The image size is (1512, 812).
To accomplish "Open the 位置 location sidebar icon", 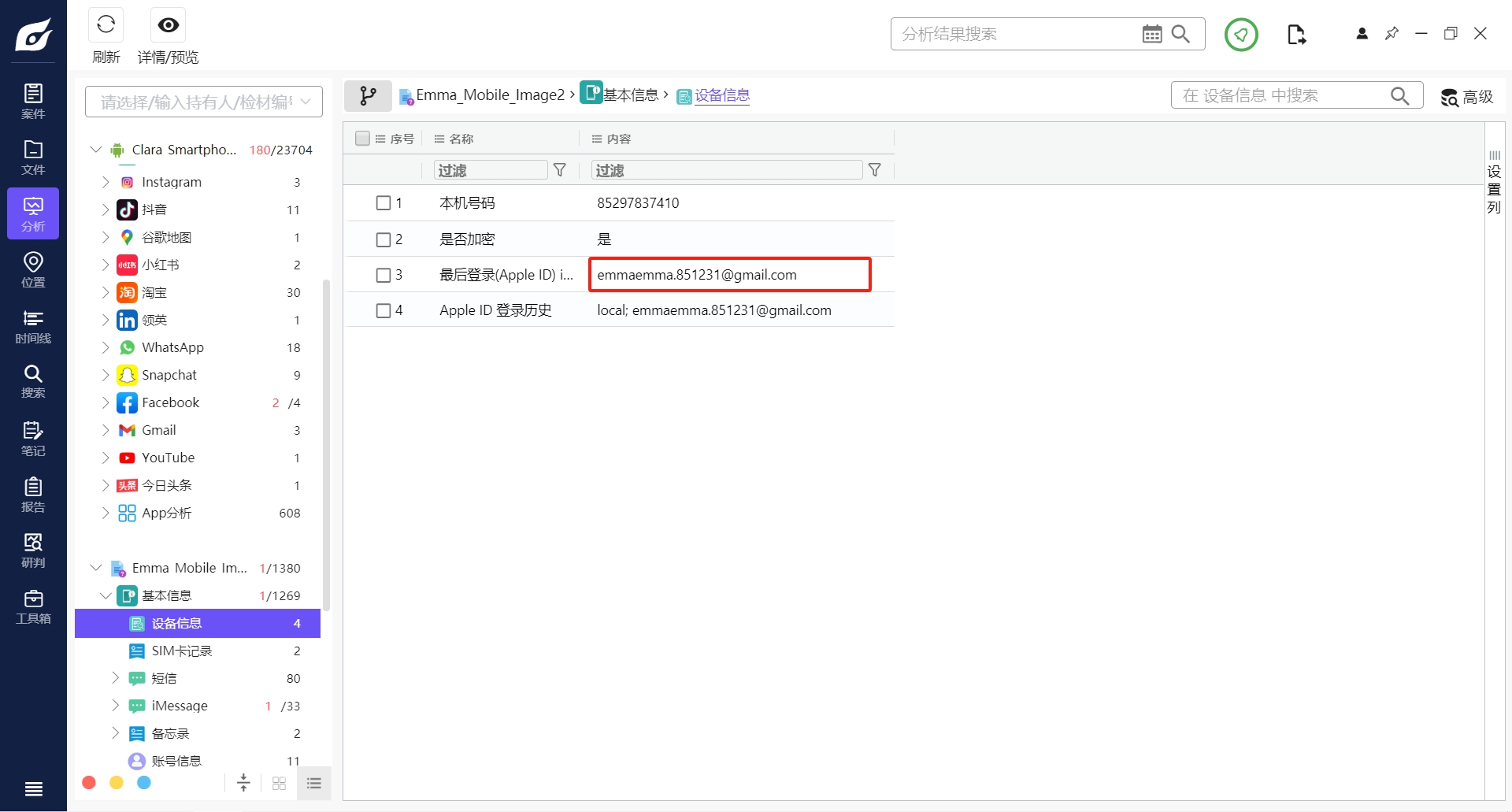I will coord(33,269).
